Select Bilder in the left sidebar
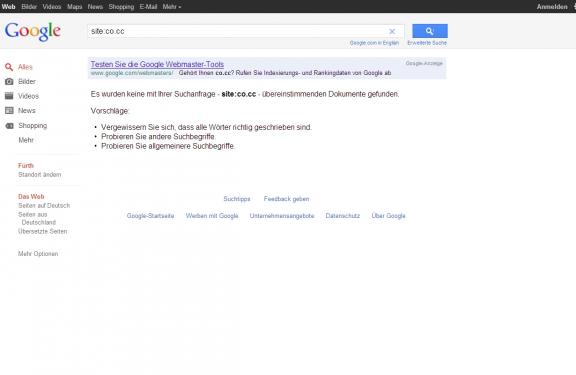Viewport: 576px width, 375px height. pos(27,82)
